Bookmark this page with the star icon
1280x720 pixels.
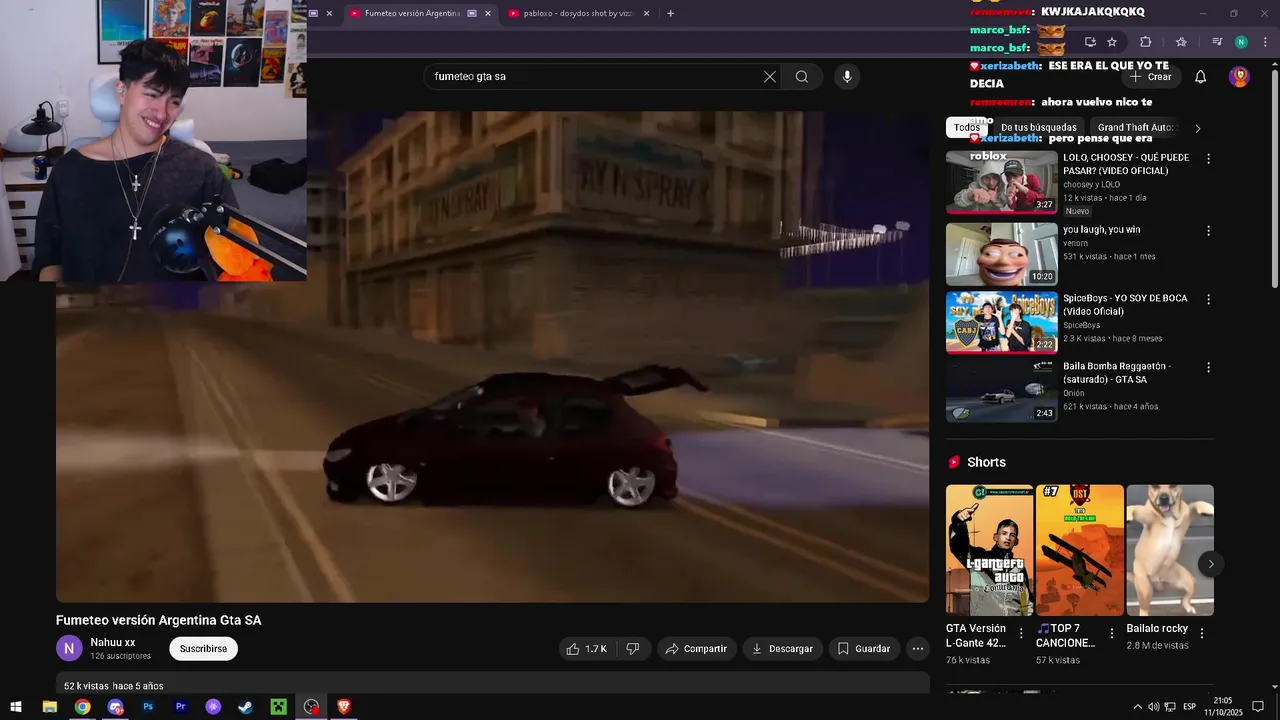[x=1112, y=42]
